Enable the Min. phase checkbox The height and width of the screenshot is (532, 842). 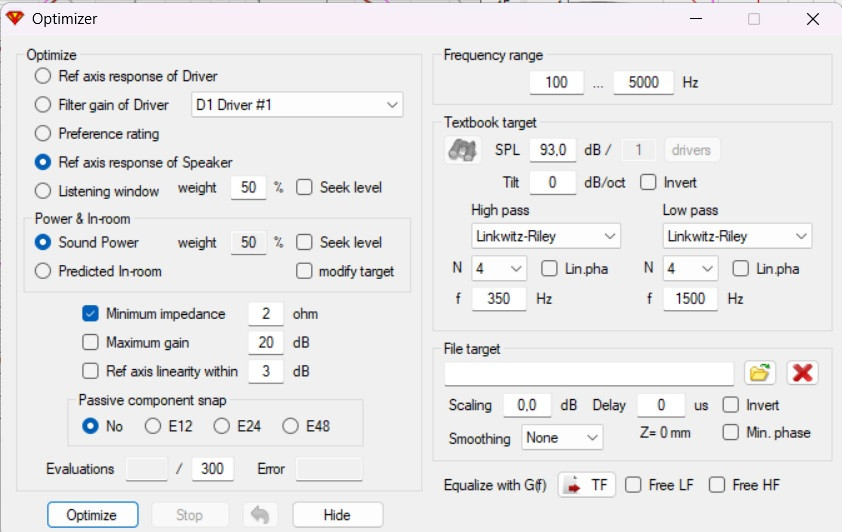731,432
